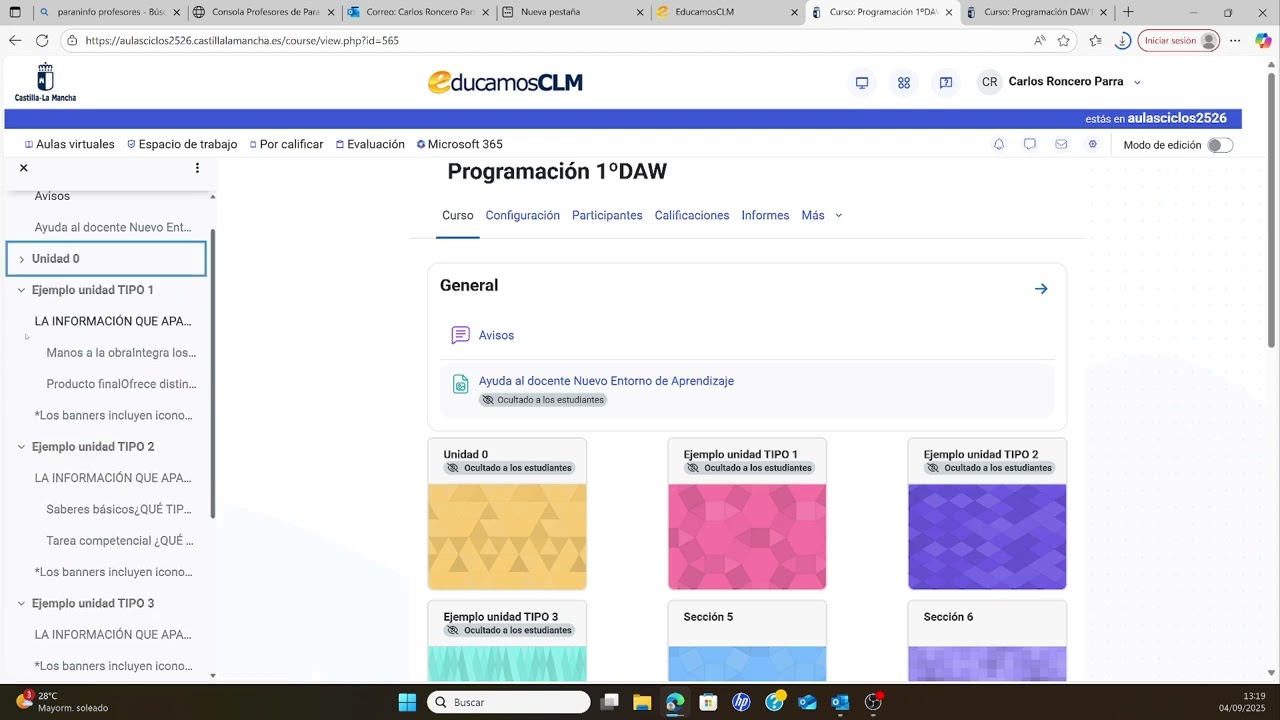Close the course index drawer
Screen dimensions: 1280x720
pos(24,168)
